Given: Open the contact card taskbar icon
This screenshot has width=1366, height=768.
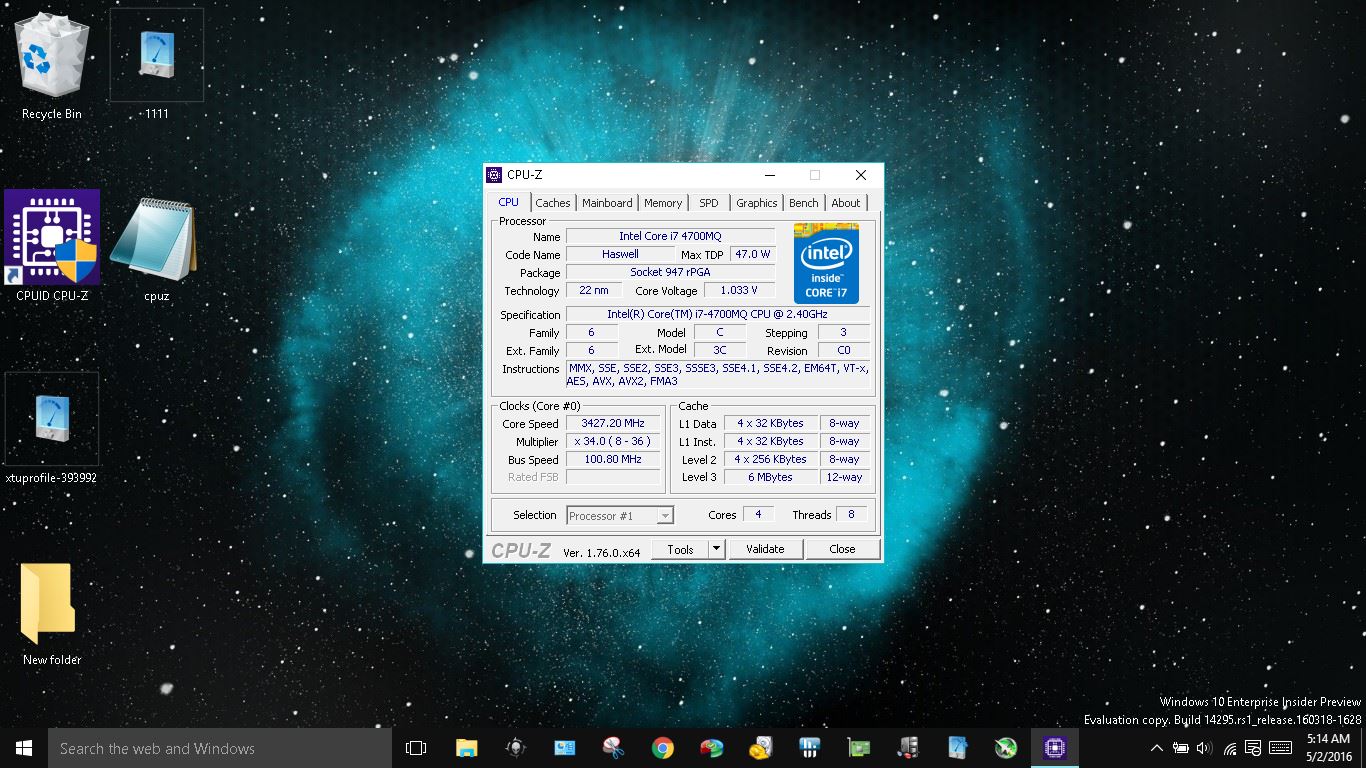Looking at the screenshot, I should pyautogui.click(x=564, y=748).
